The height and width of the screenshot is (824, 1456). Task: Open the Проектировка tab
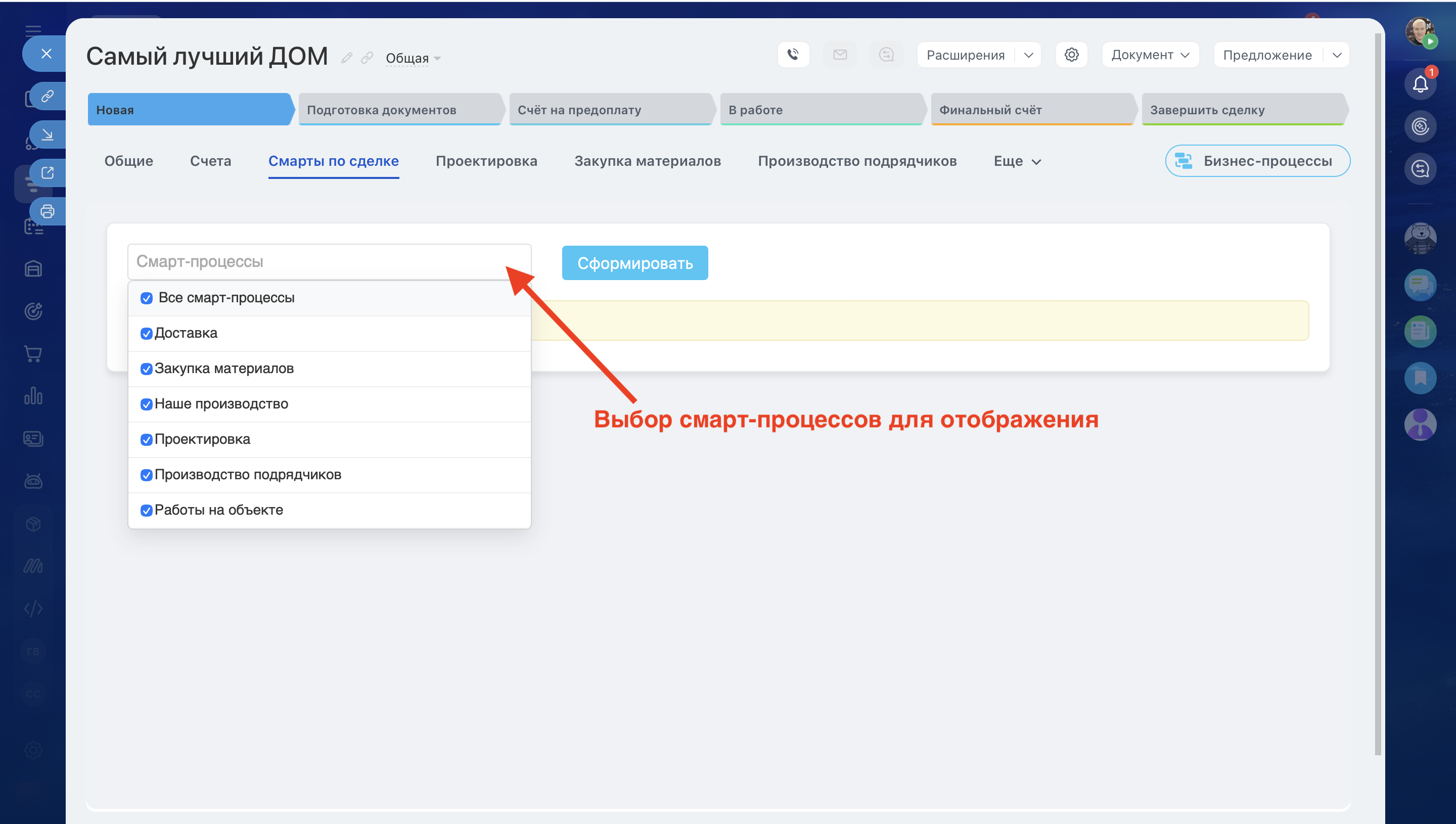pyautogui.click(x=486, y=161)
